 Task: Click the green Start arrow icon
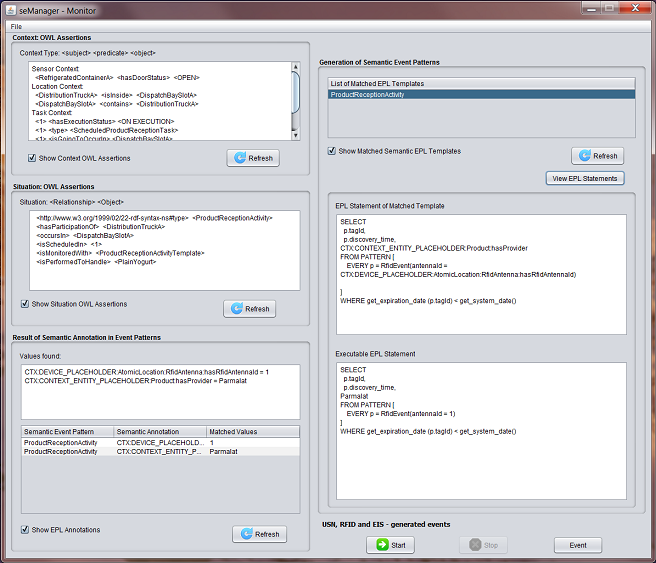click(x=382, y=545)
